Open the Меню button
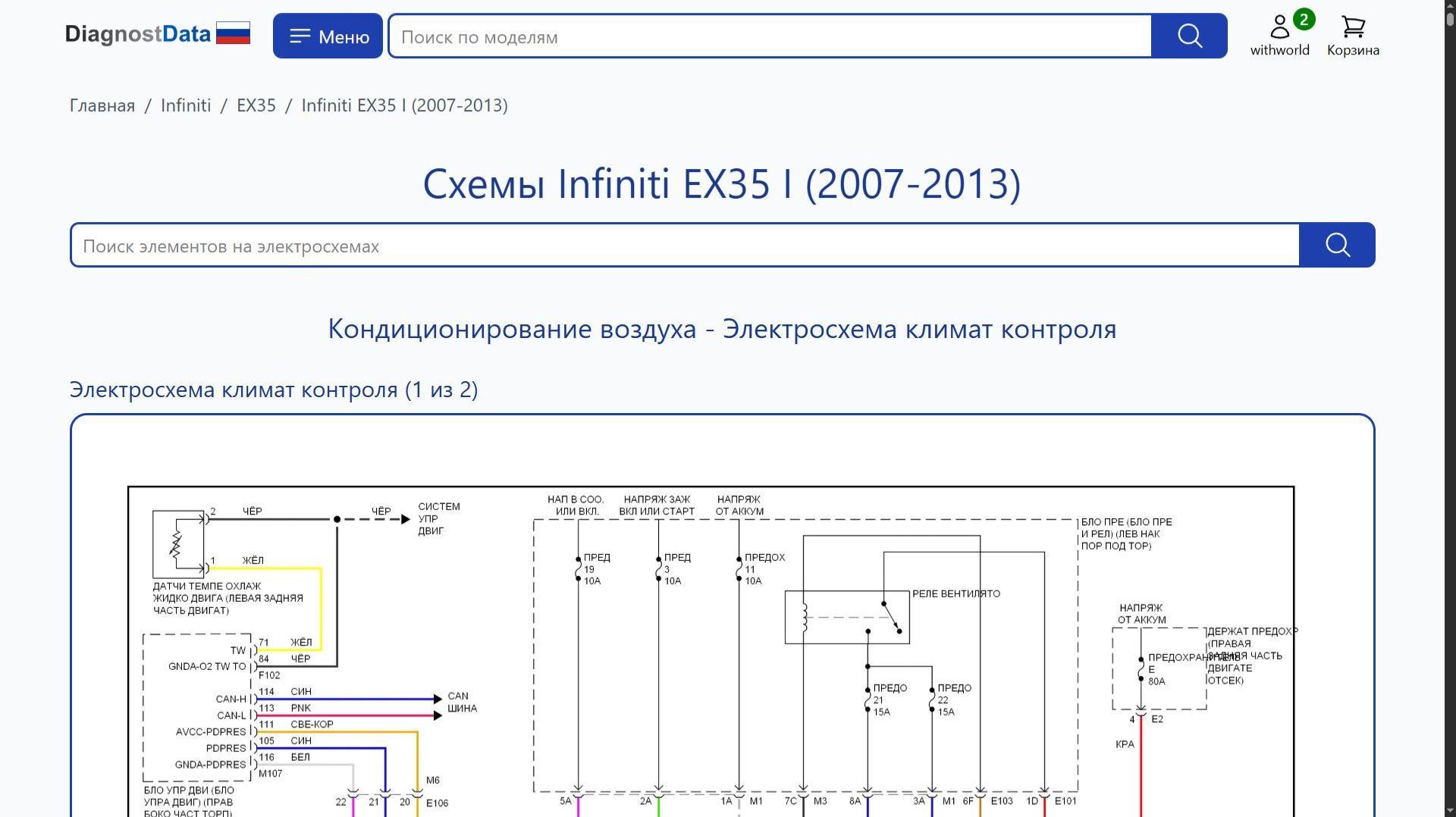Viewport: 1456px width, 817px height. tap(328, 36)
